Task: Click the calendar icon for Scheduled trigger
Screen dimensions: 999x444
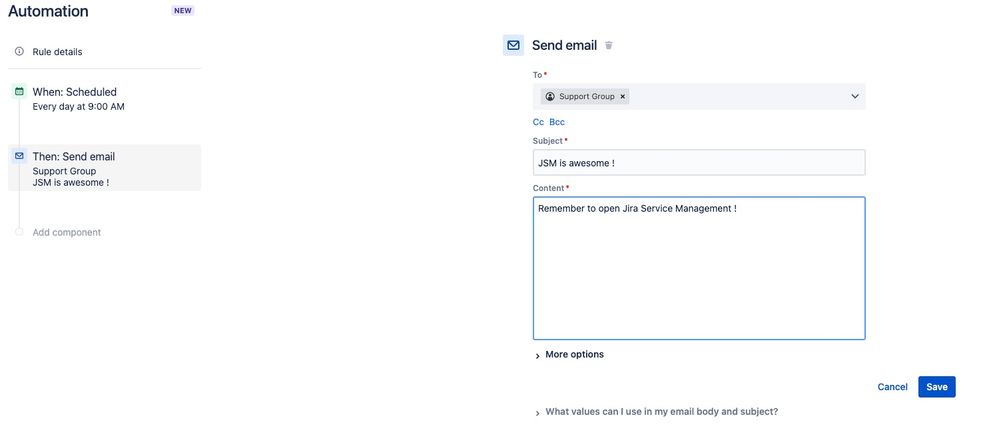Action: coord(19,92)
